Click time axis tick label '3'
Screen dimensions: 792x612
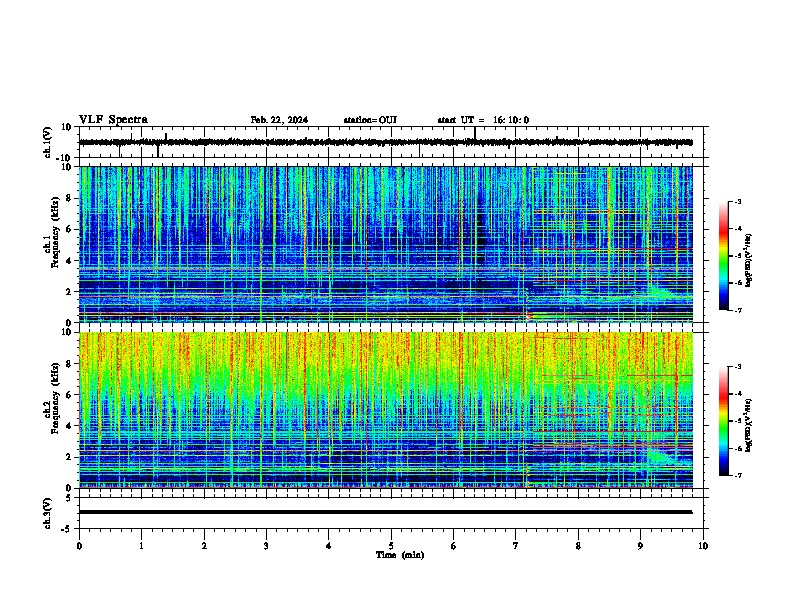point(266,546)
